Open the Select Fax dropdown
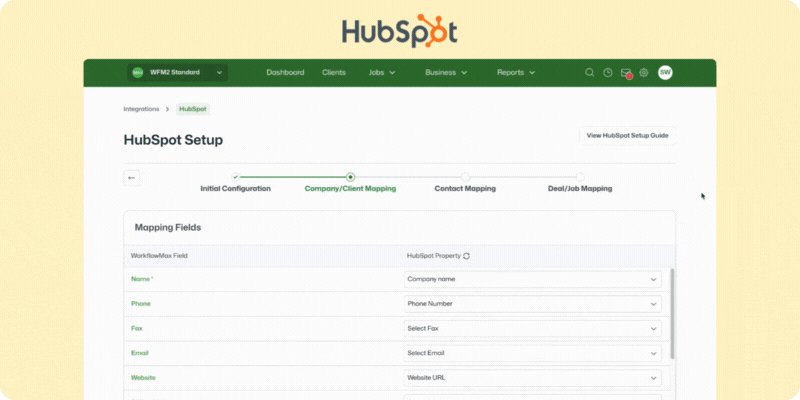The height and width of the screenshot is (400, 800). tap(533, 329)
